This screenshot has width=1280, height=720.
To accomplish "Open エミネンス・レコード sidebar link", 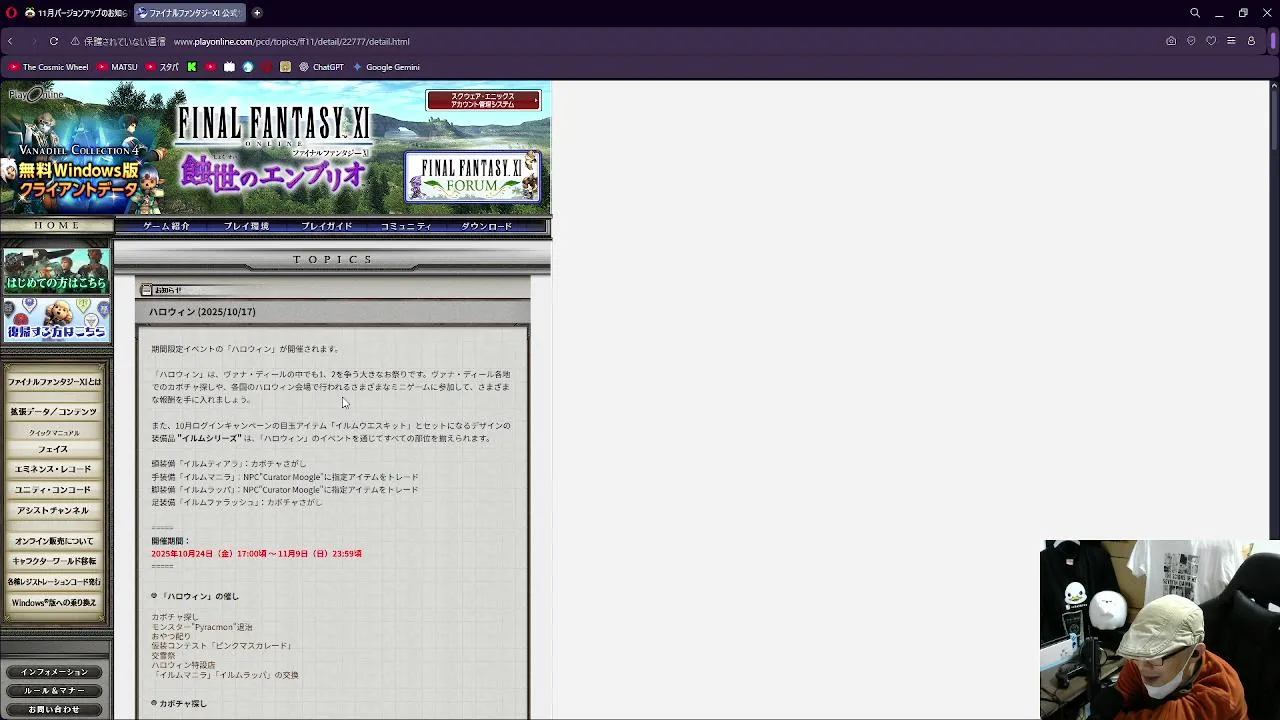I will coord(53,469).
